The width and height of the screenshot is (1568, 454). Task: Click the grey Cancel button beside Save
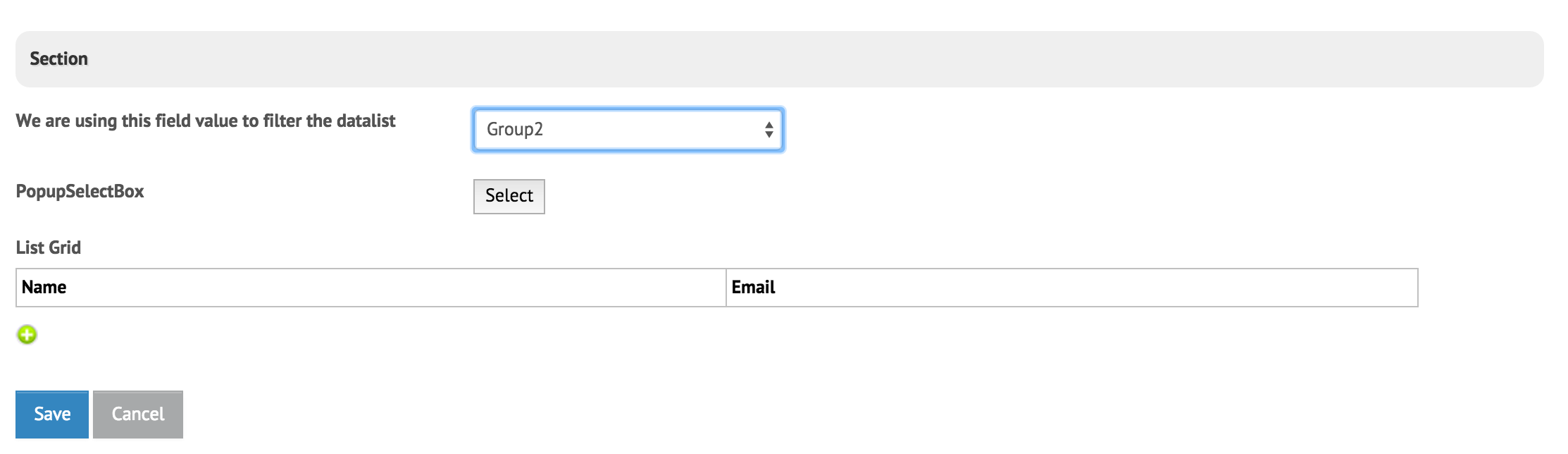[x=138, y=415]
